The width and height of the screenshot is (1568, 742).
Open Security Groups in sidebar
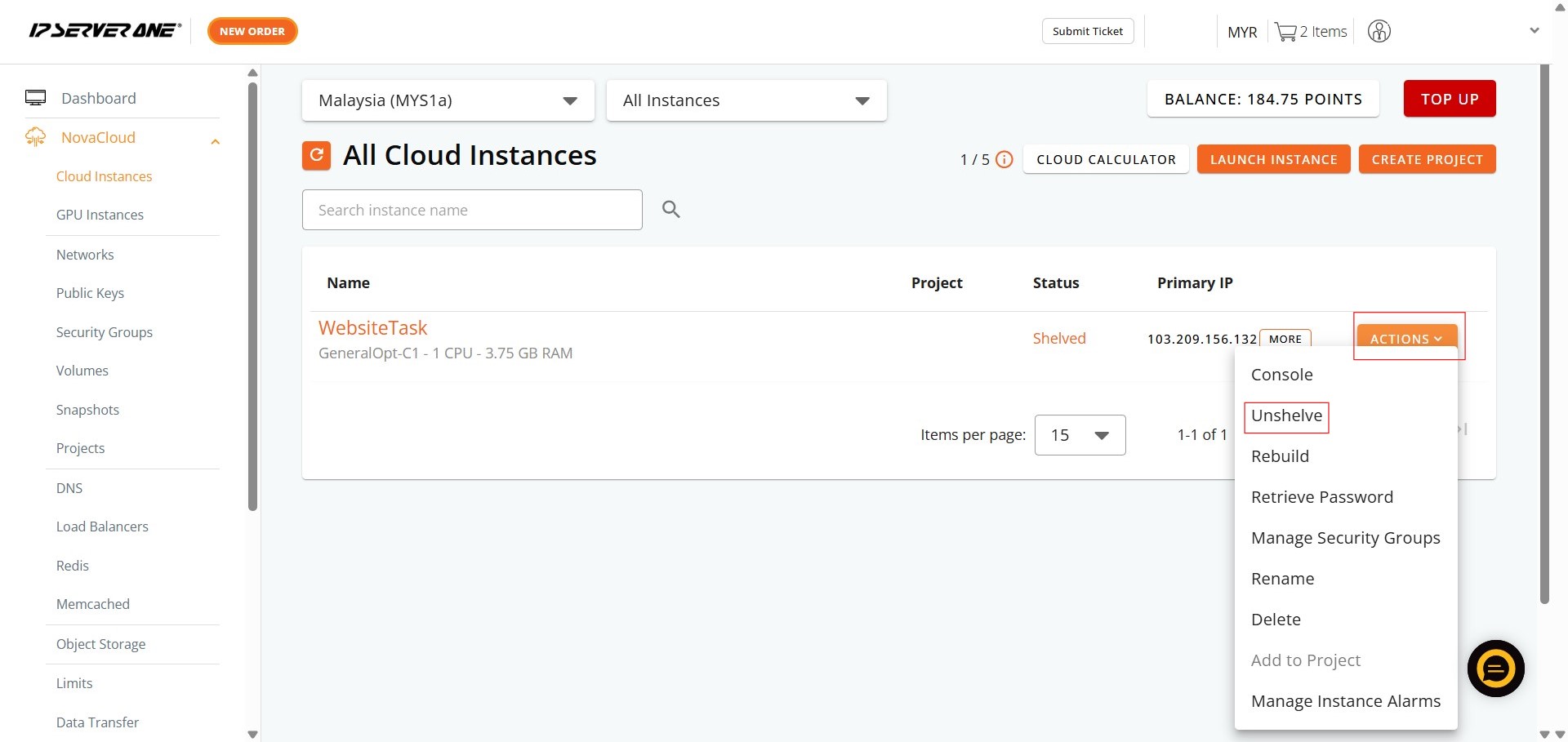click(104, 332)
